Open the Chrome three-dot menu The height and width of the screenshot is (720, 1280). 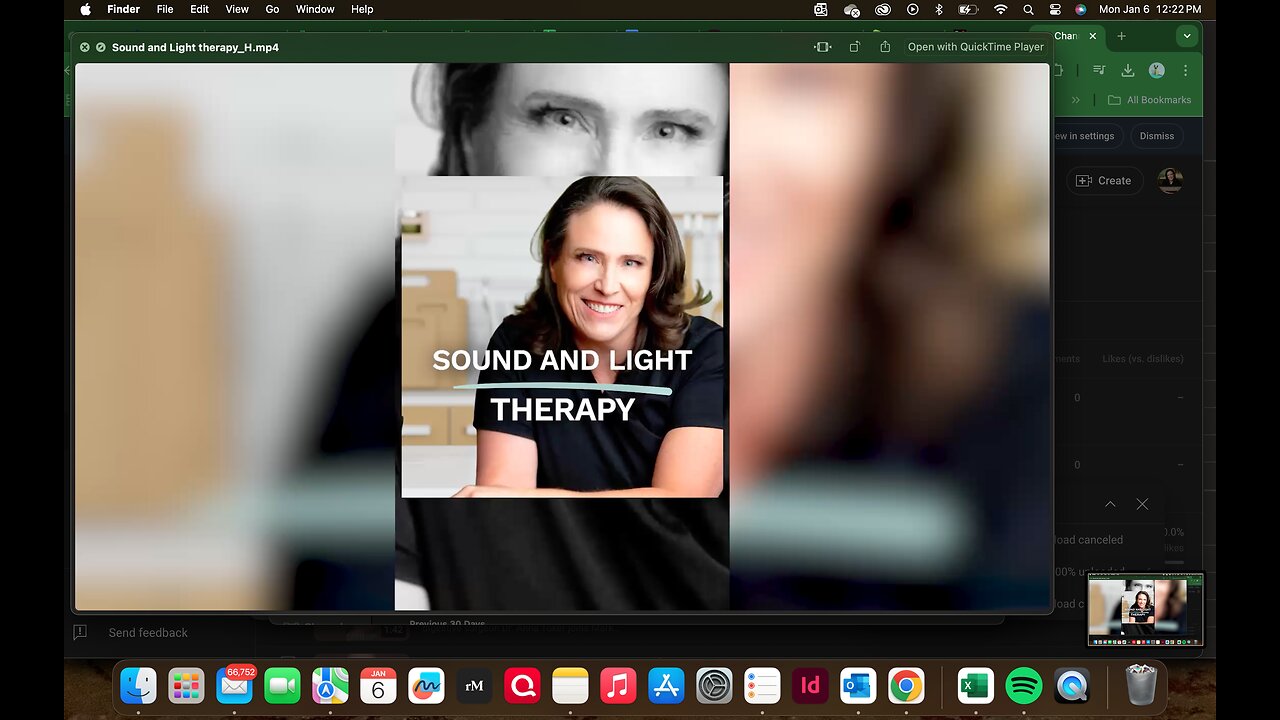(x=1185, y=70)
